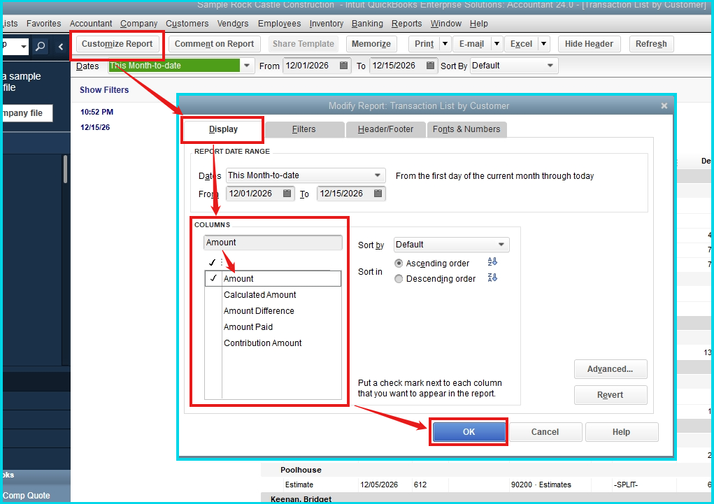The image size is (714, 504).
Task: Click the descending Z-A sort icon
Action: [492, 278]
